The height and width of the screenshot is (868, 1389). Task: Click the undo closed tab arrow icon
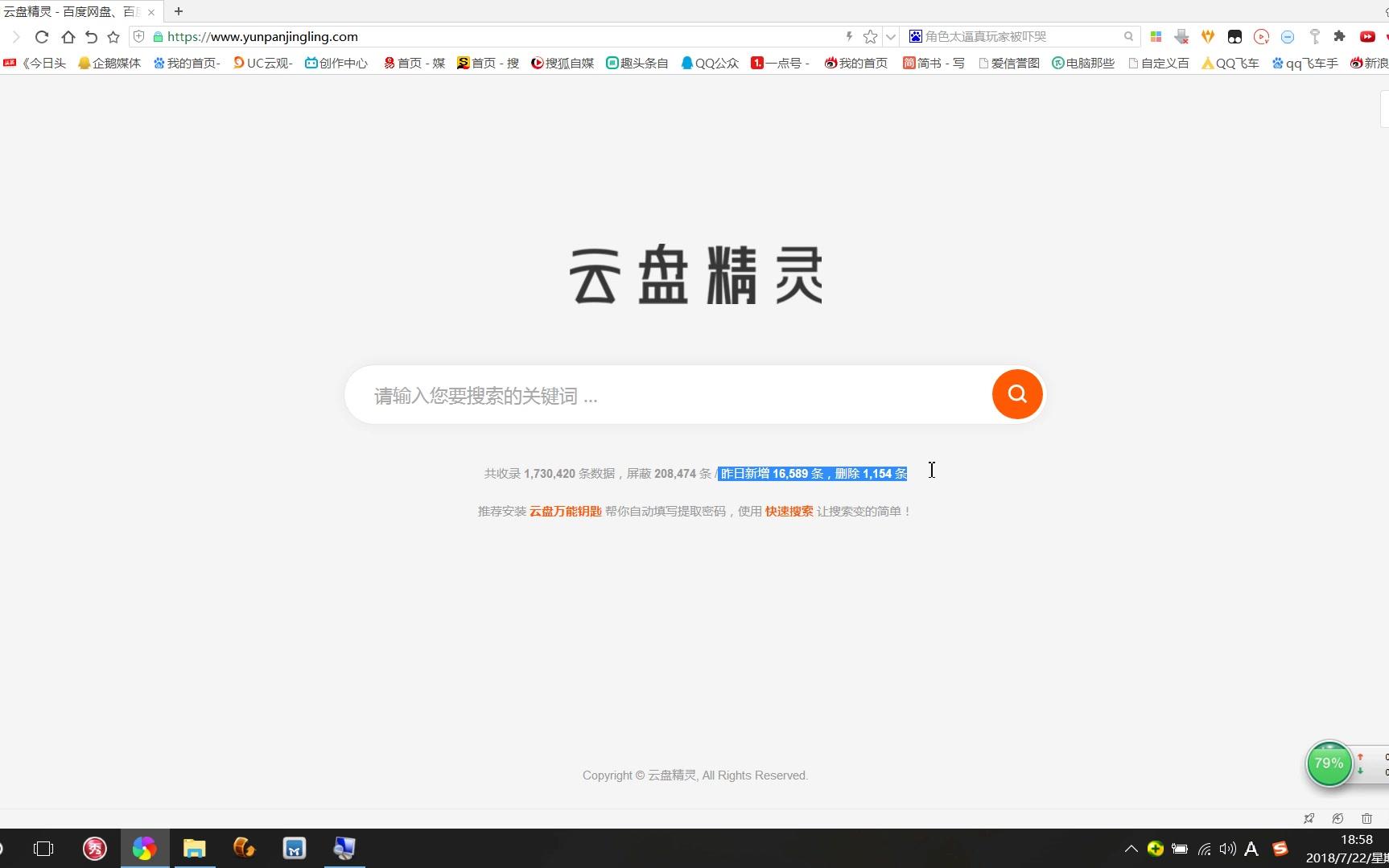[91, 36]
